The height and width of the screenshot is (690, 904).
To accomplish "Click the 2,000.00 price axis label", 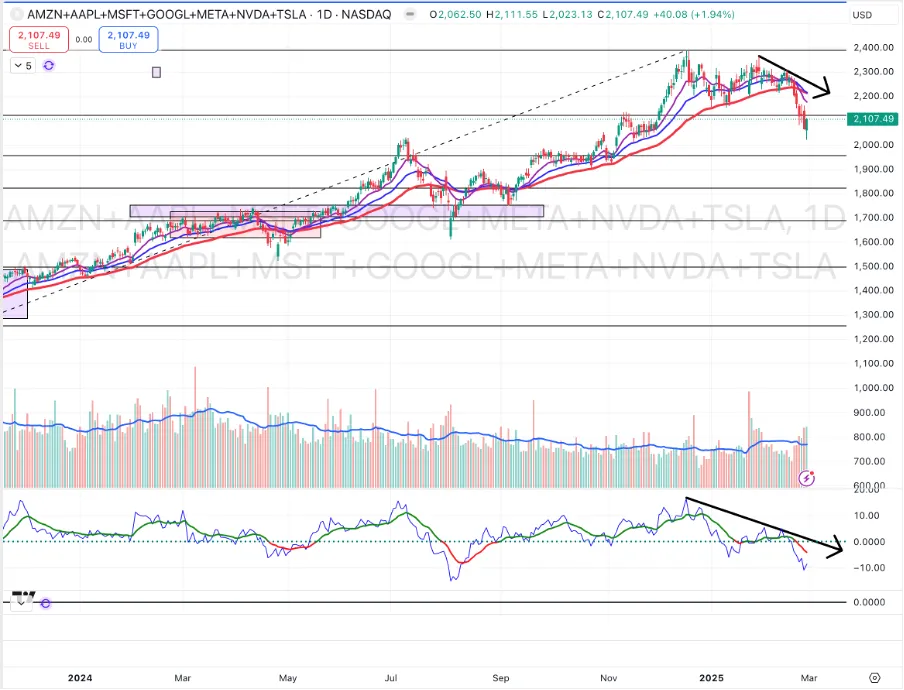I will pyautogui.click(x=873, y=145).
